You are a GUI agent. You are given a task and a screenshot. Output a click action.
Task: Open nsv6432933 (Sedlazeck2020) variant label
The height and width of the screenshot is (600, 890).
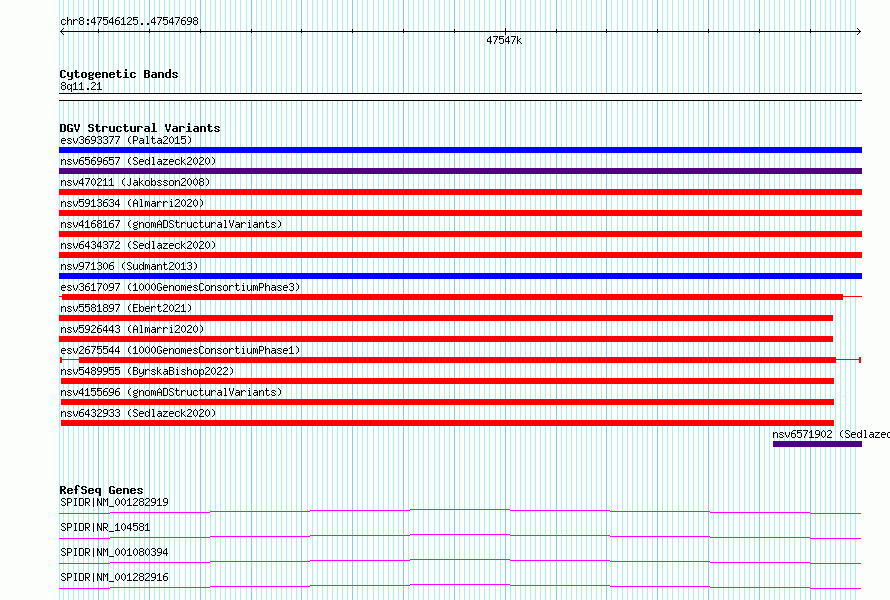[x=138, y=413]
